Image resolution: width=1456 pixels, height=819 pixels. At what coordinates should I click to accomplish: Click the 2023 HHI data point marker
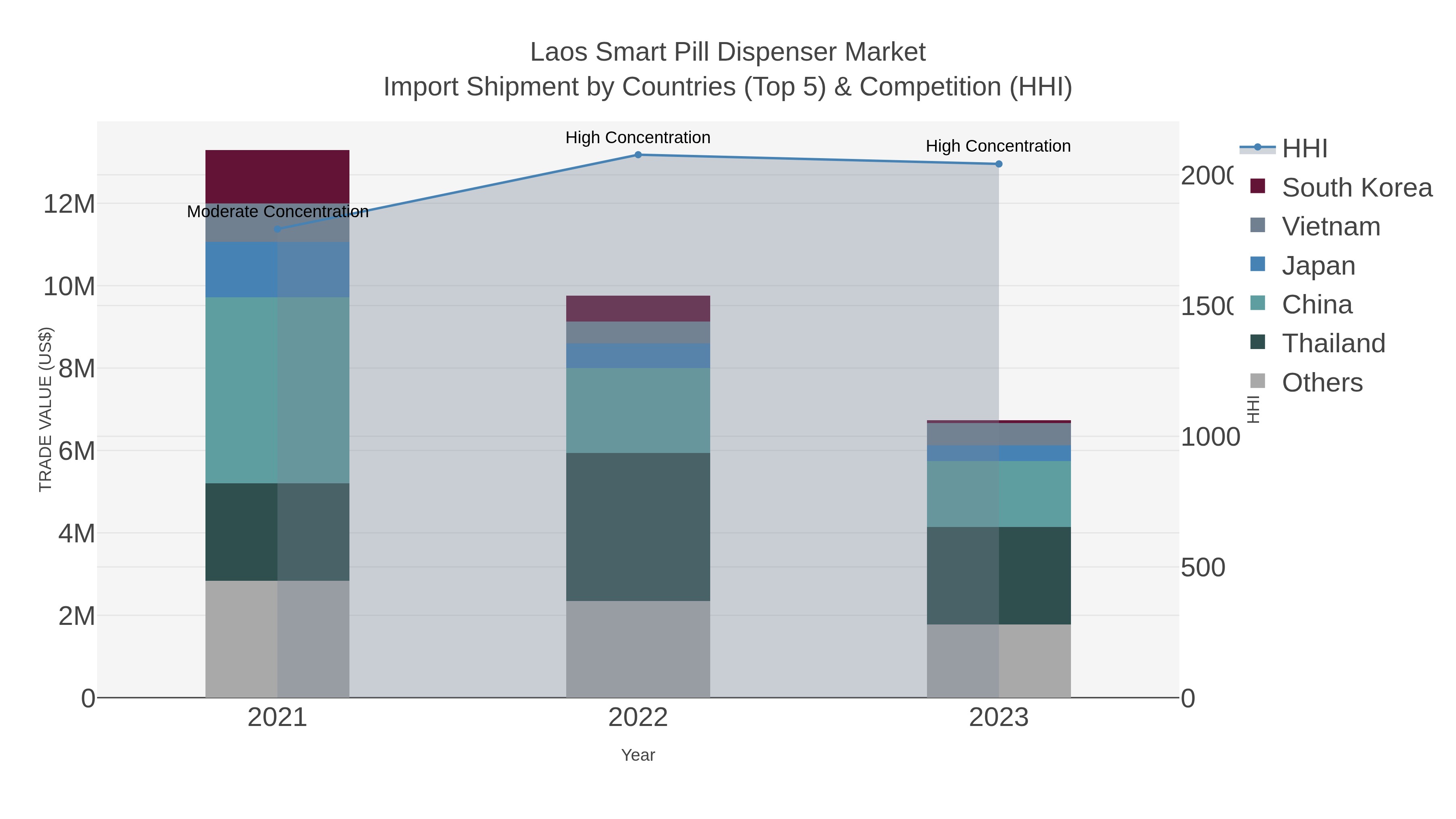click(x=999, y=164)
